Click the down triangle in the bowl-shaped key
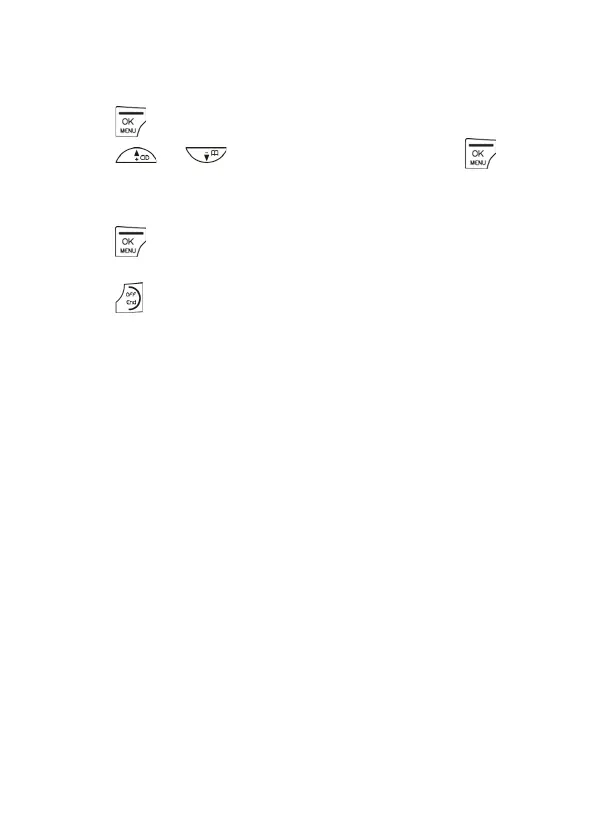 click(207, 158)
